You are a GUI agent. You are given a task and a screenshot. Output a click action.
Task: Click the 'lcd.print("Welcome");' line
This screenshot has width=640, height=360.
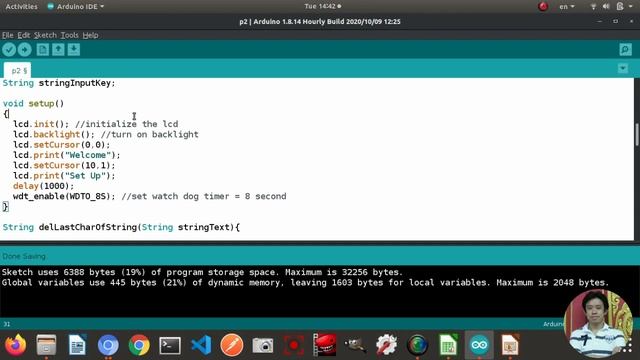(67, 155)
